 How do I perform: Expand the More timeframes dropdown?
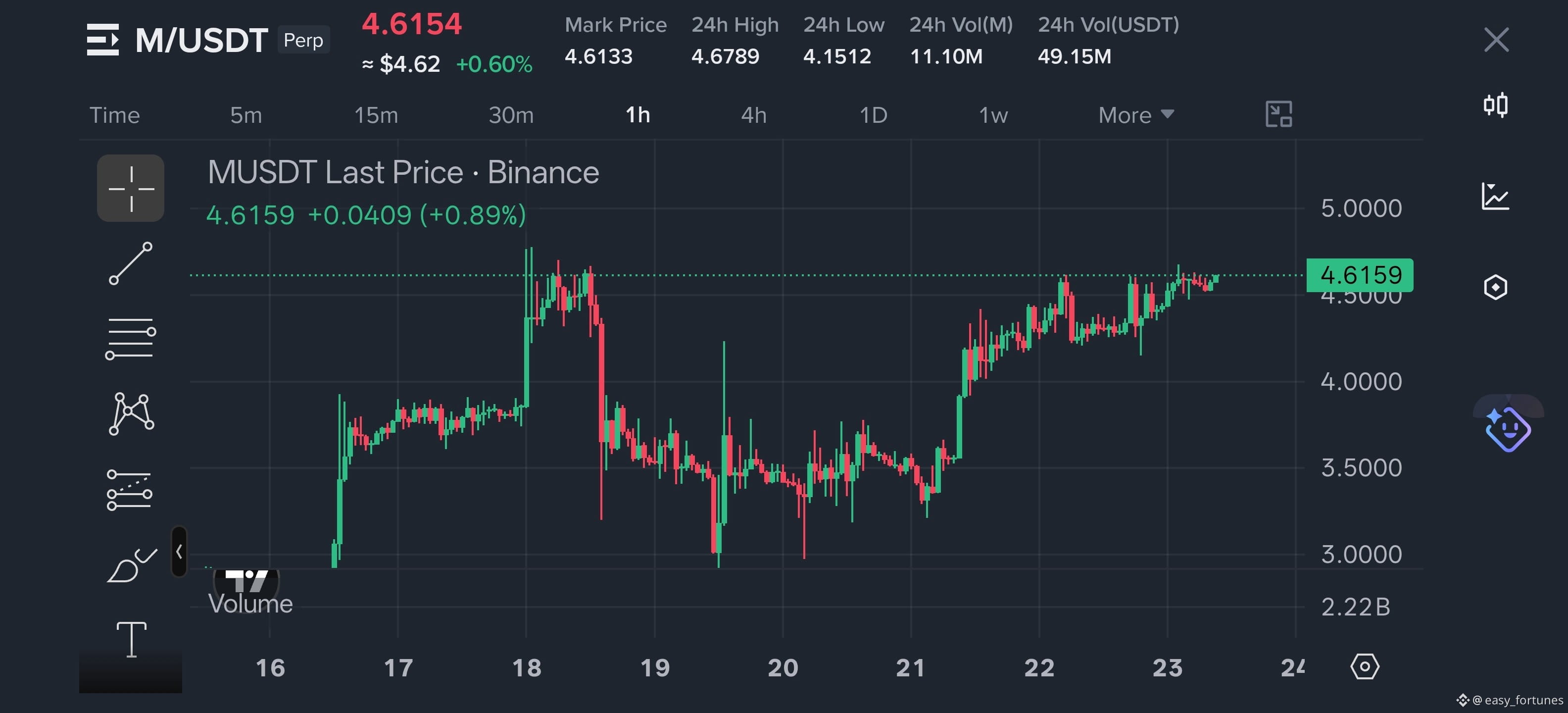click(x=1136, y=115)
